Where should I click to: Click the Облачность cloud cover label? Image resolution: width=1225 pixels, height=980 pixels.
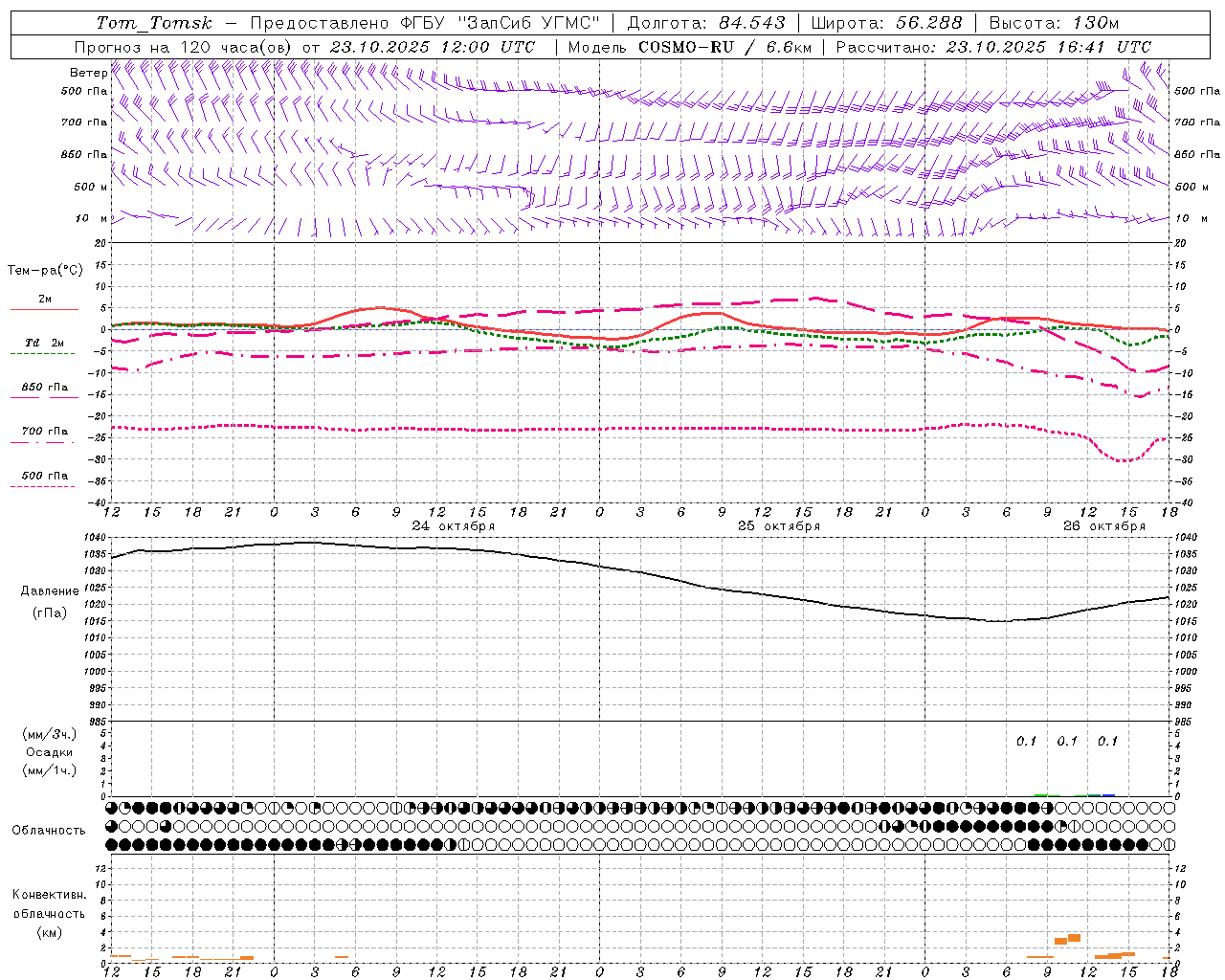pos(49,831)
